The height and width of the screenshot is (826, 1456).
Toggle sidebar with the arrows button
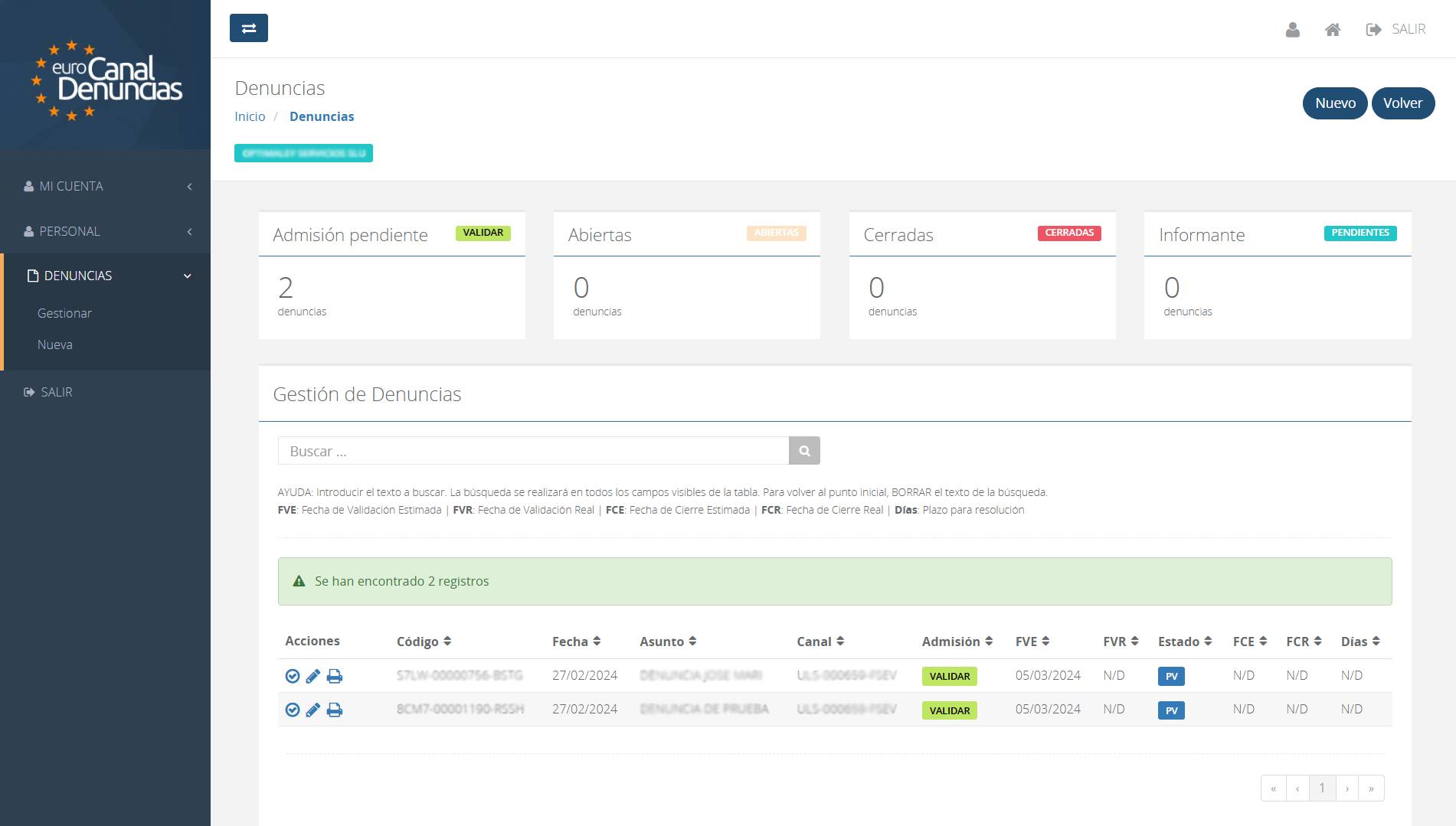point(249,28)
